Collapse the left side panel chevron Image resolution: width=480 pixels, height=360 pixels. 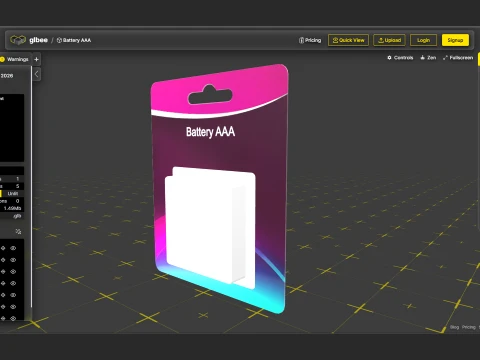[37, 74]
